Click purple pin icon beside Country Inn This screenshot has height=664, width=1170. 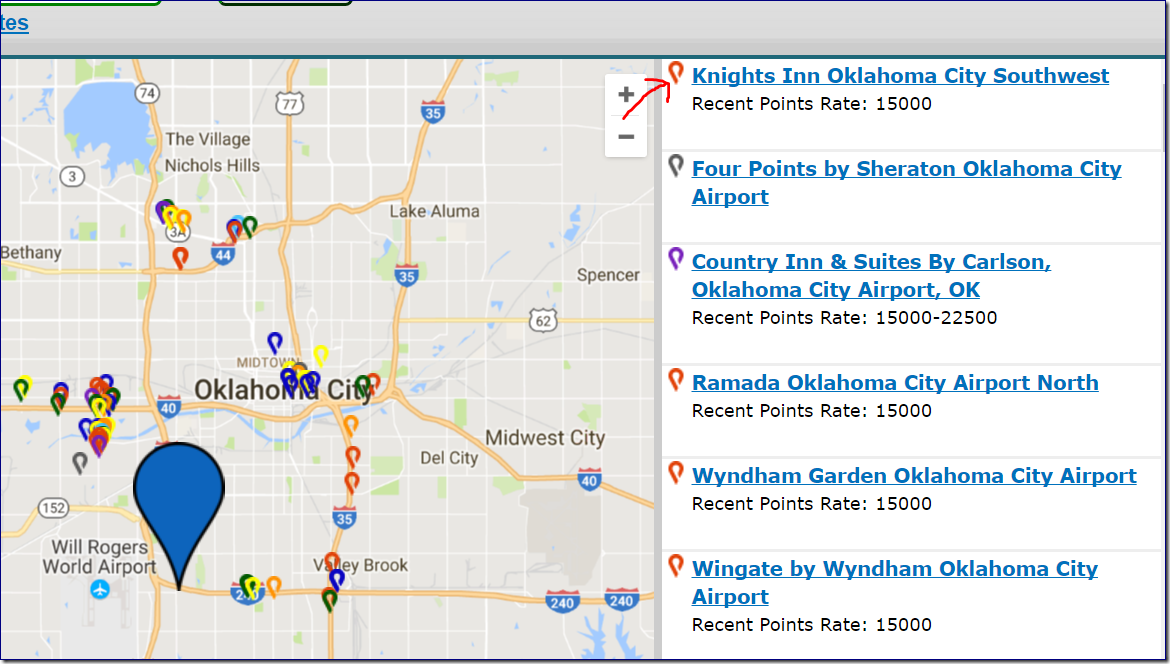[676, 258]
